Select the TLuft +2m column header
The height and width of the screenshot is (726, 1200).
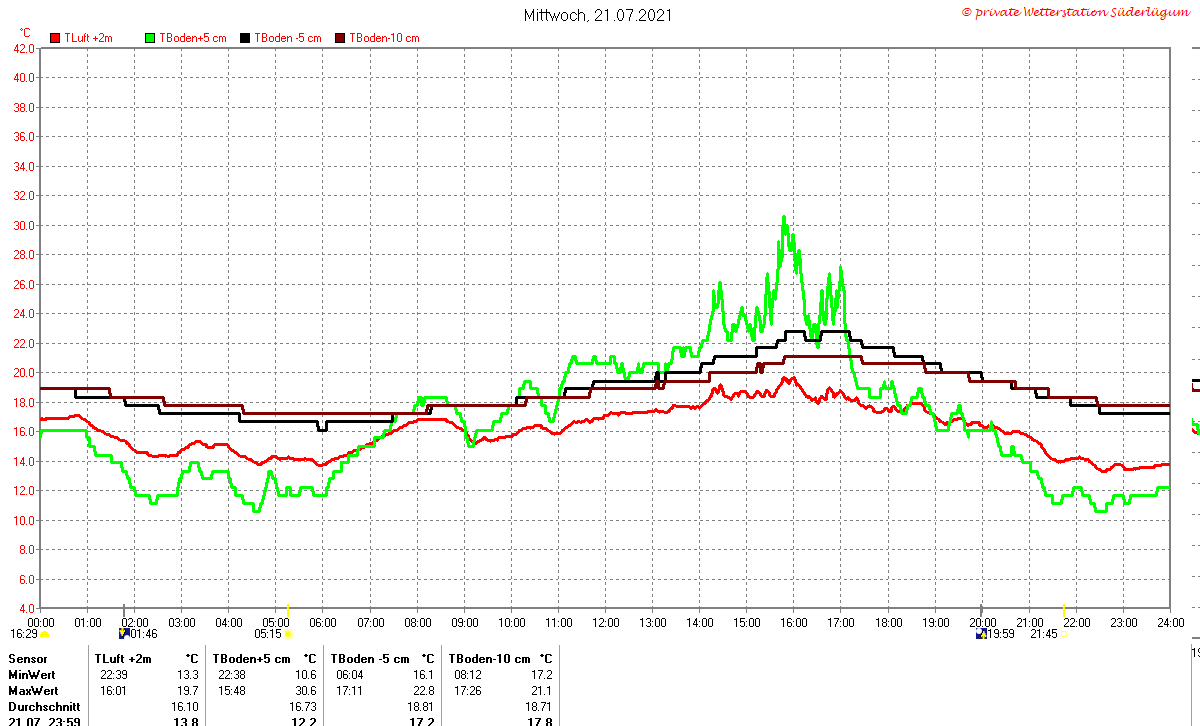point(123,659)
